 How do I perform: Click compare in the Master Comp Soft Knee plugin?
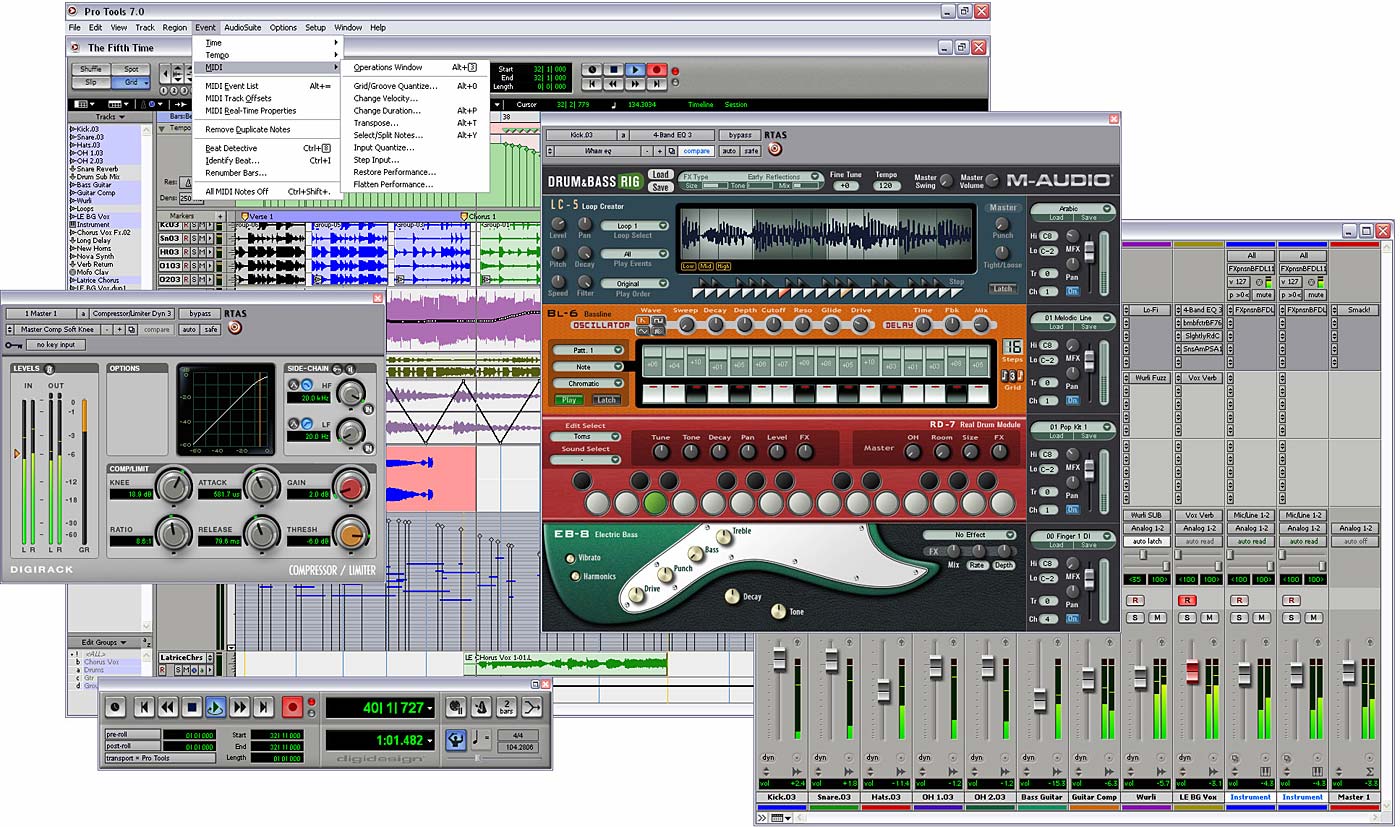(x=157, y=330)
